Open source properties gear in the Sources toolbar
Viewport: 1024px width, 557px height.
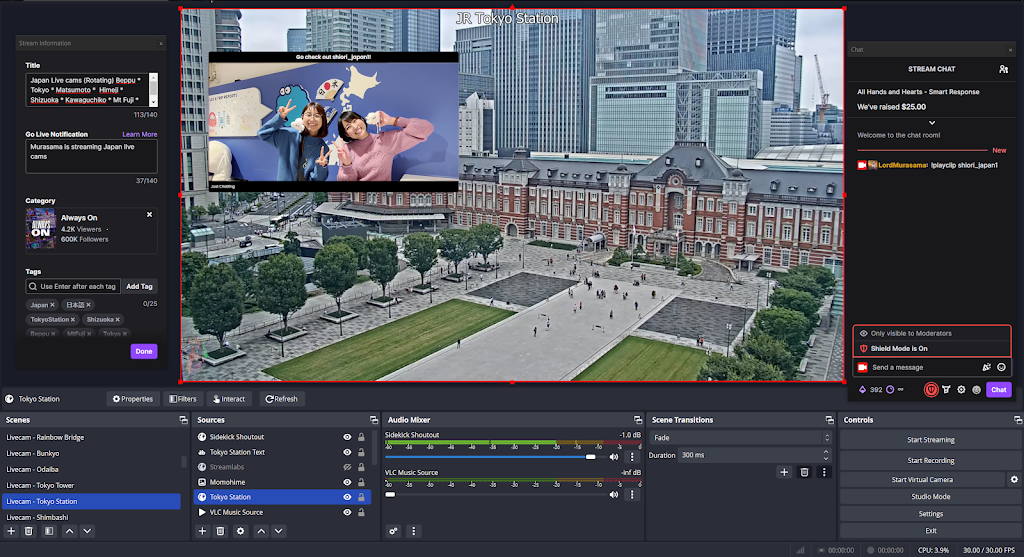(240, 531)
